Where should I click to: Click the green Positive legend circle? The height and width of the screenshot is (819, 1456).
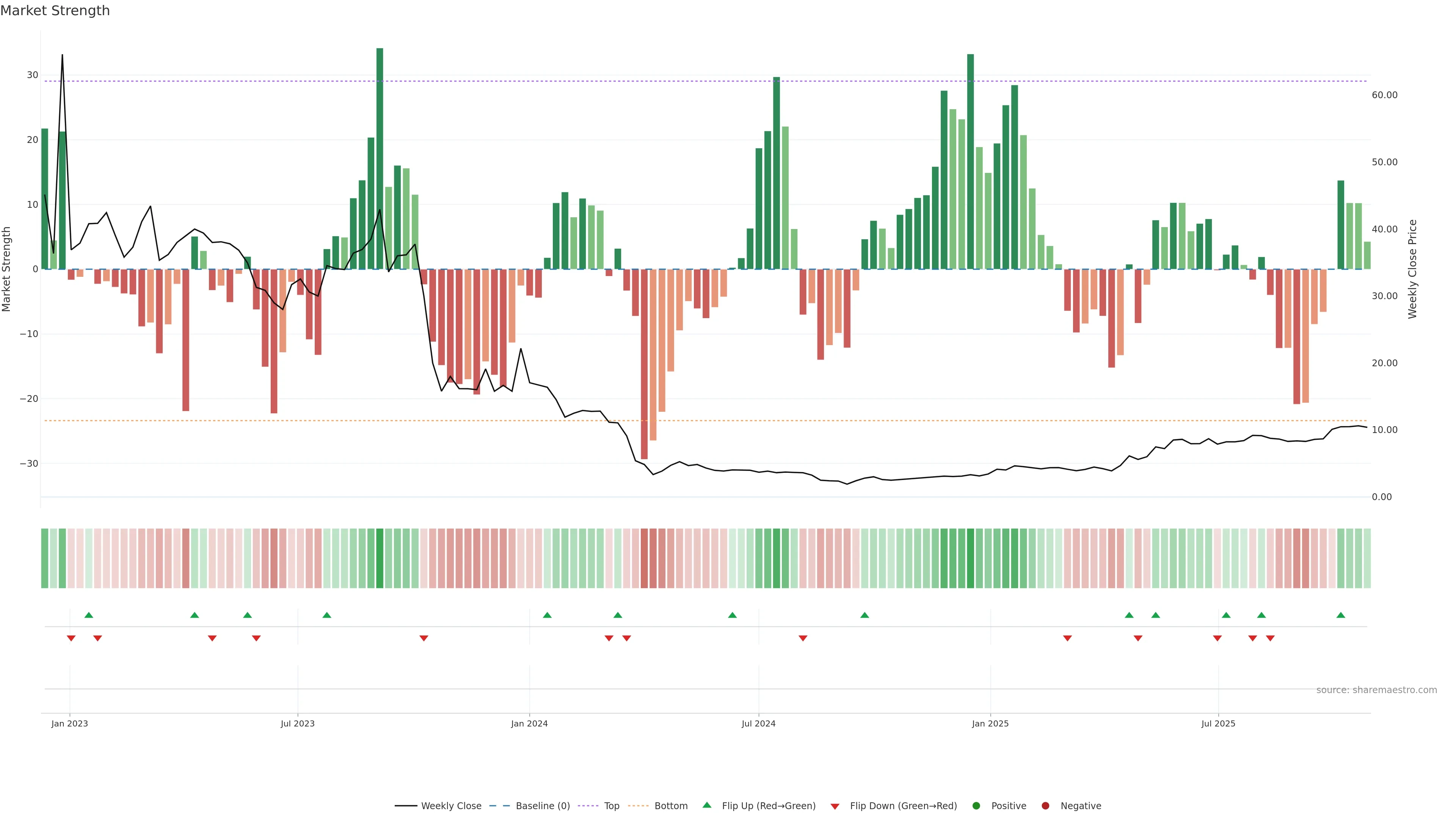(976, 806)
